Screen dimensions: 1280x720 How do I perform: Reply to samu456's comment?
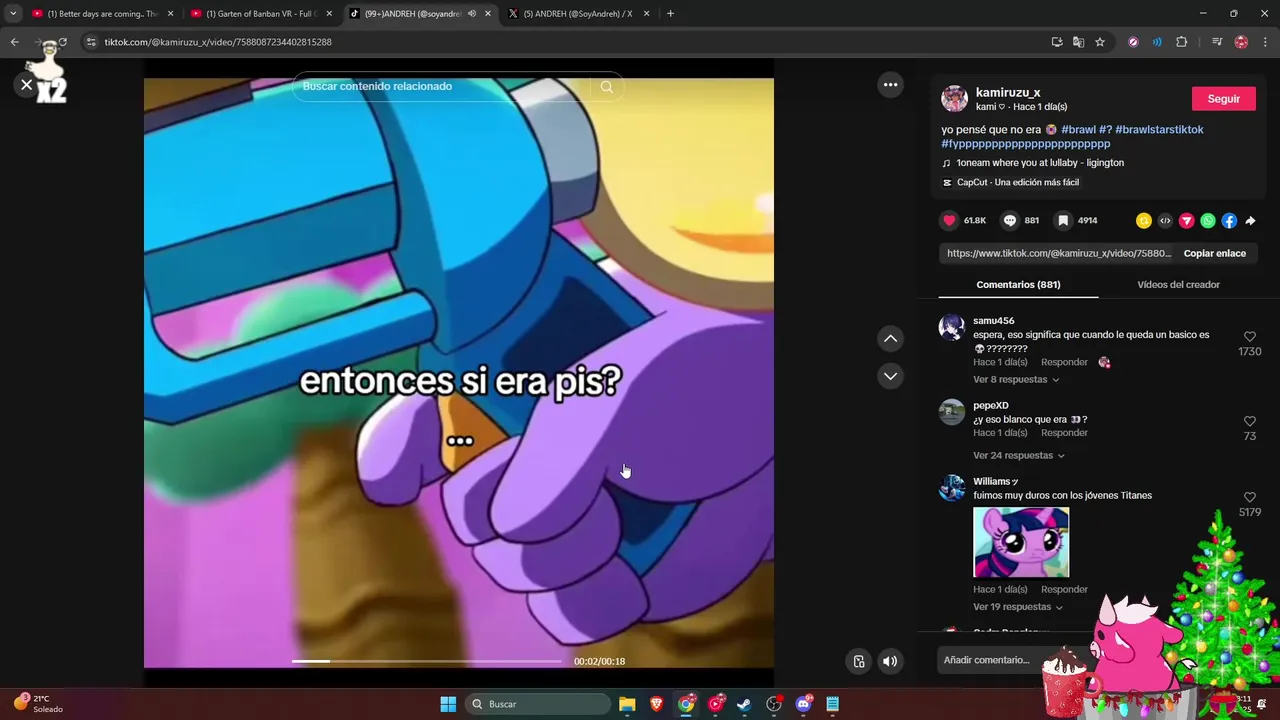pos(1064,362)
